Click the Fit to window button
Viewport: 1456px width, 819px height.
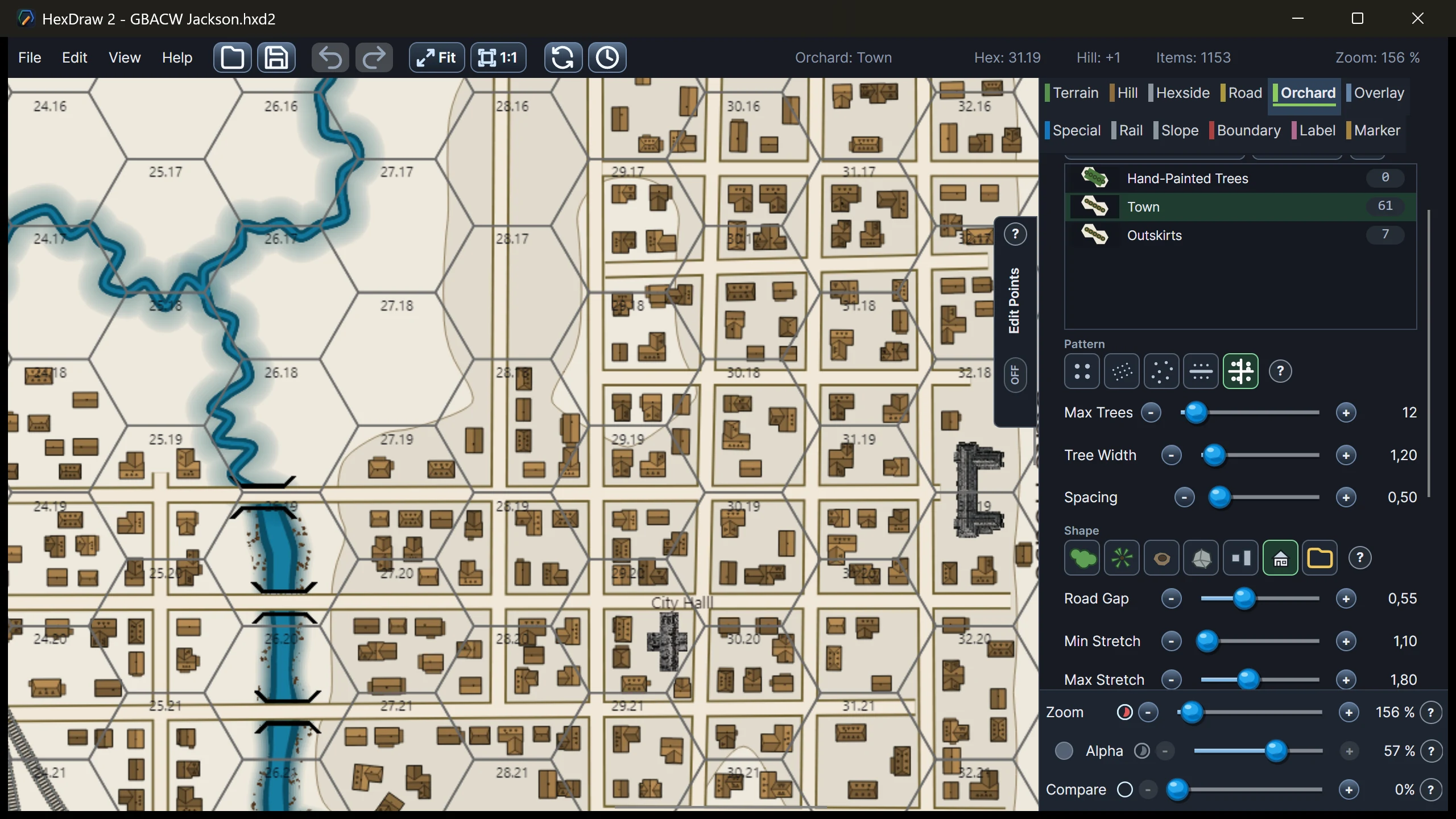[437, 57]
